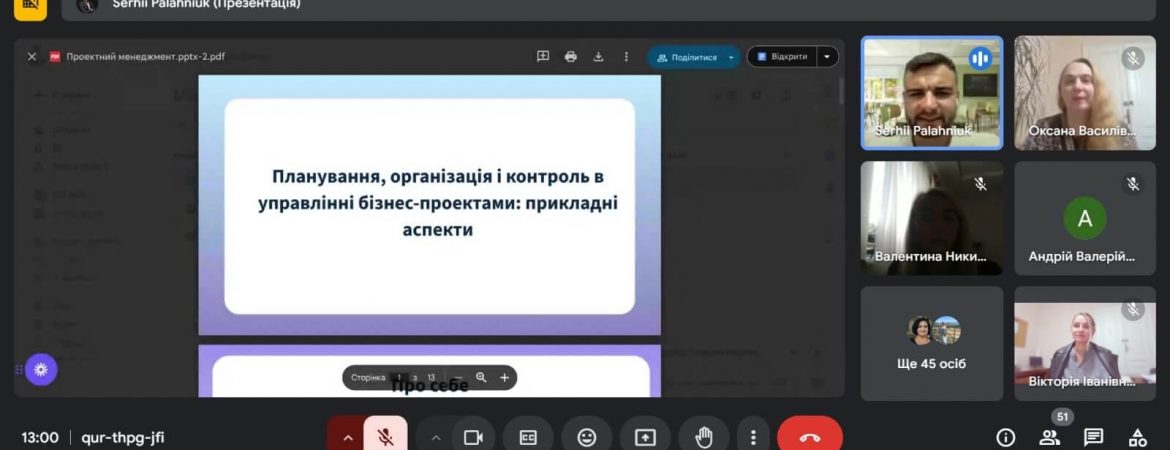Open meeting details info icon
Viewport: 1170px width, 450px height.
pos(1006,437)
